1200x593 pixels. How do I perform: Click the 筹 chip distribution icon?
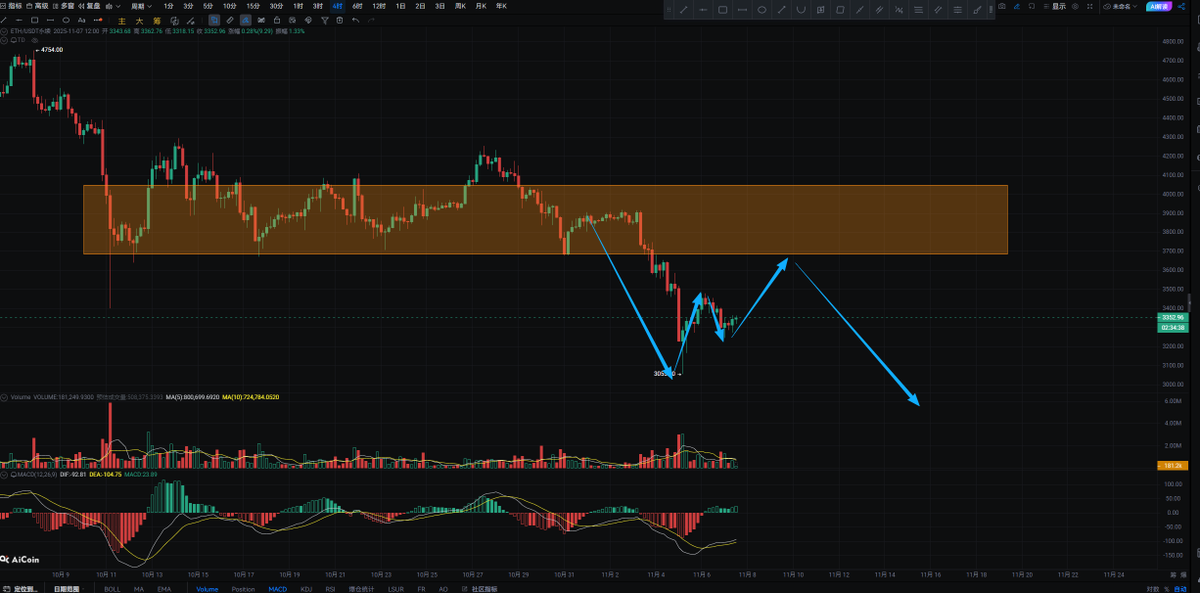157,20
